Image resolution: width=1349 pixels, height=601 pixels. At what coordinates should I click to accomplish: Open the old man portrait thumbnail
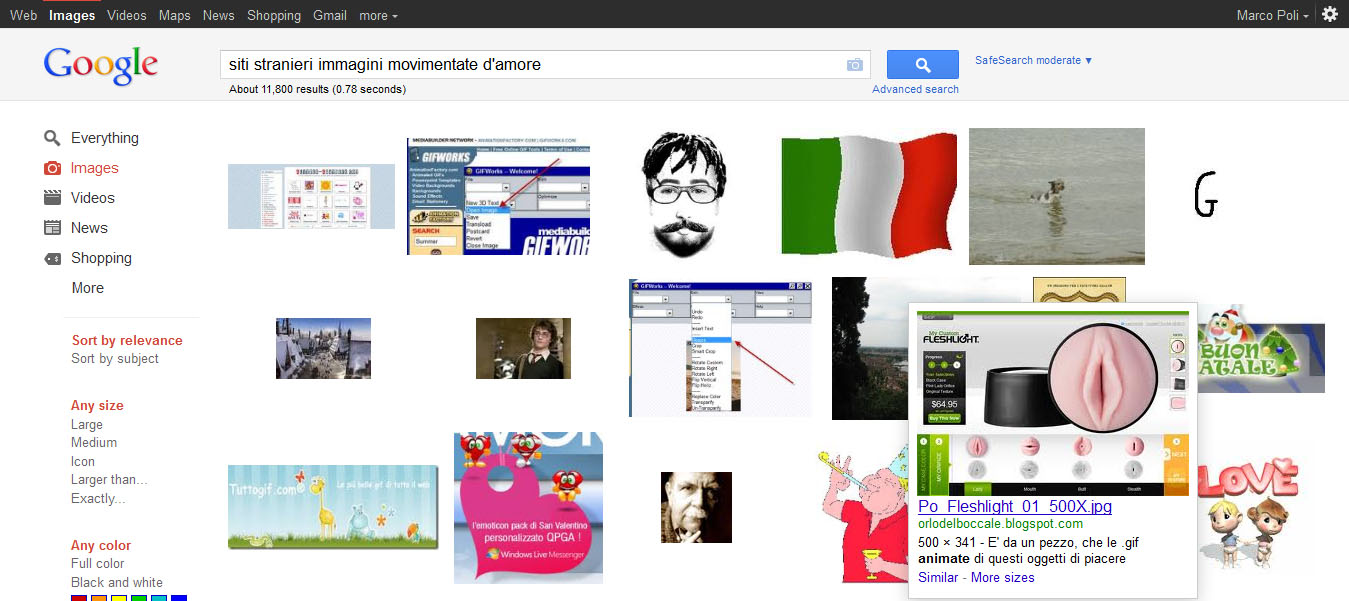coord(696,507)
